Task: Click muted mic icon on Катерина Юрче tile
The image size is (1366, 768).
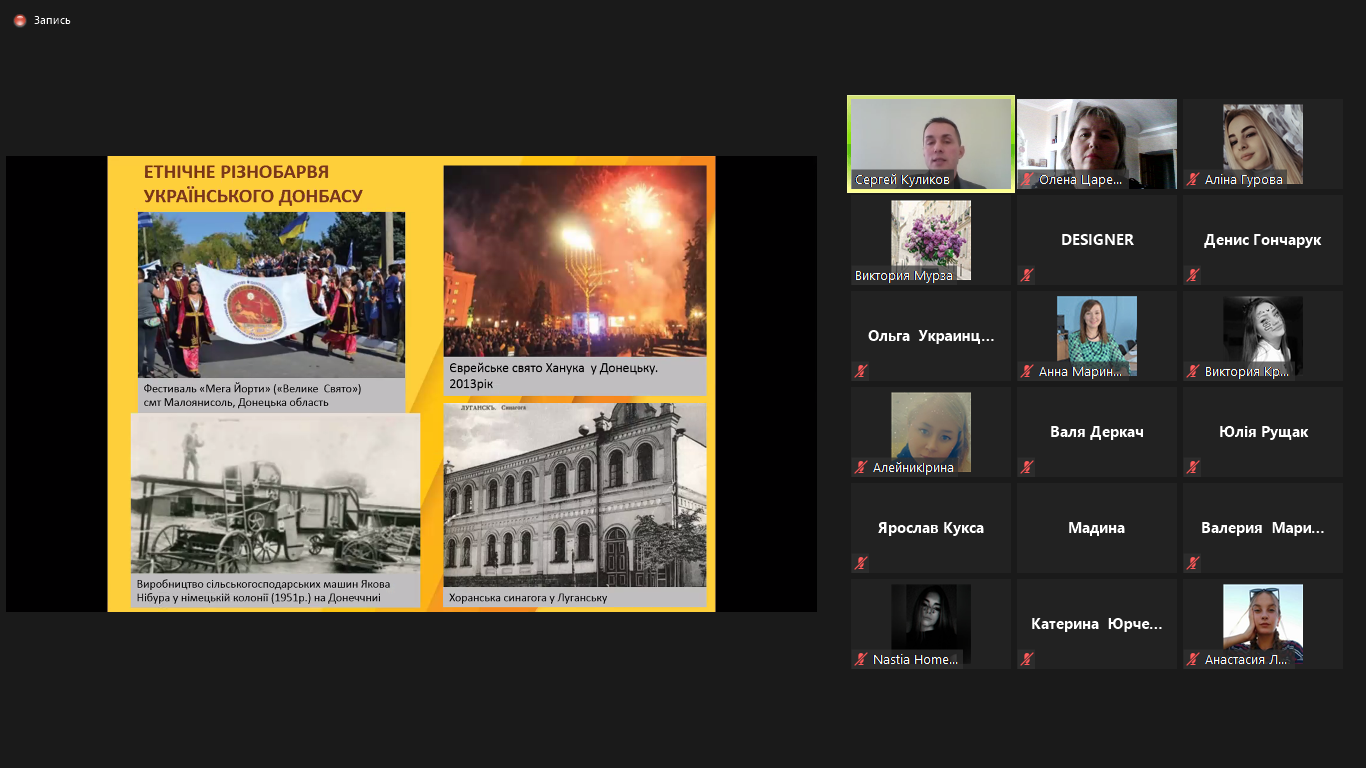Action: [x=1027, y=659]
